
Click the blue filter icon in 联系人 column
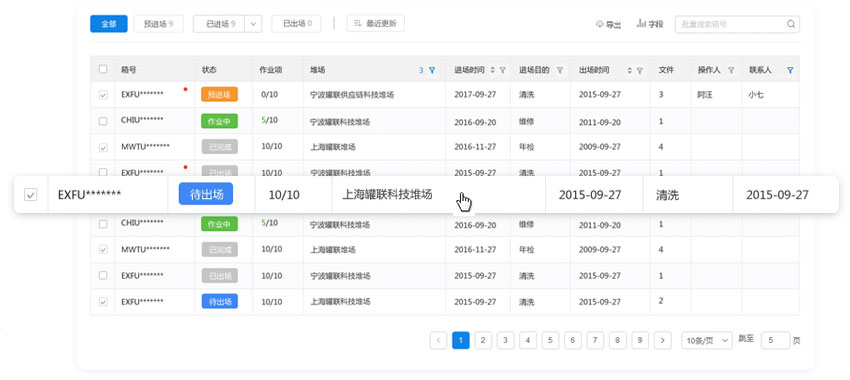[x=790, y=70]
